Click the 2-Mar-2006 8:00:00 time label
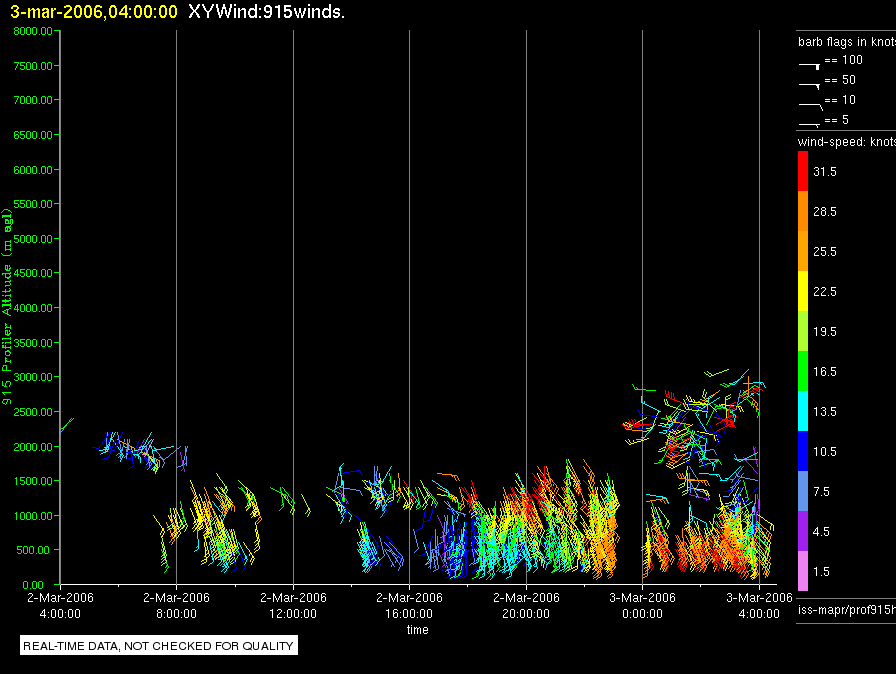Image resolution: width=896 pixels, height=674 pixels. (x=176, y=605)
